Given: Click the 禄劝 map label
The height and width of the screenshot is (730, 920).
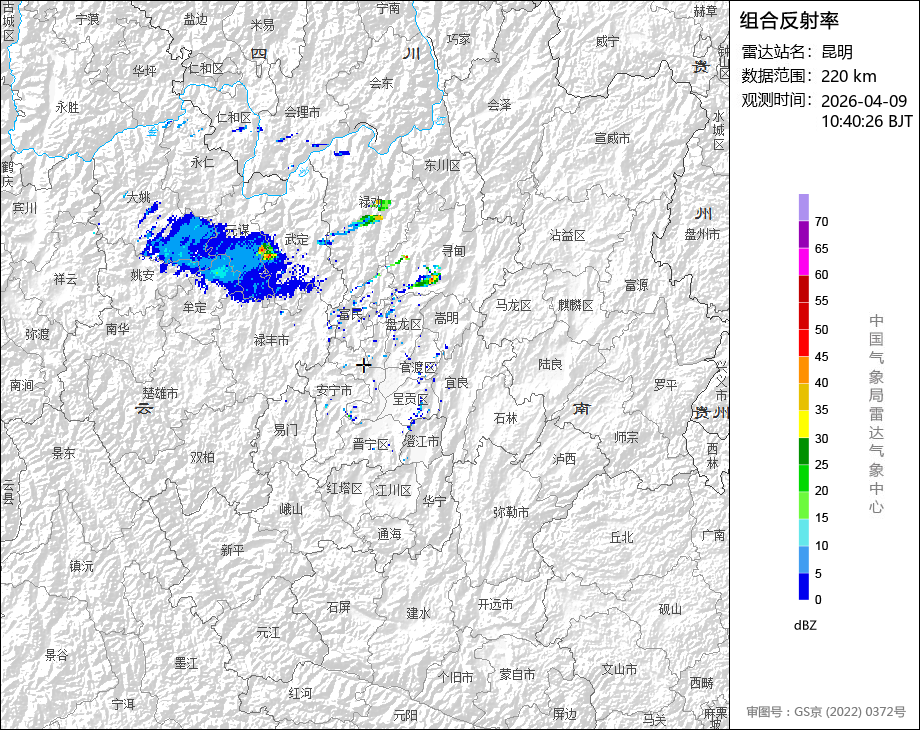Looking at the screenshot, I should [x=371, y=202].
